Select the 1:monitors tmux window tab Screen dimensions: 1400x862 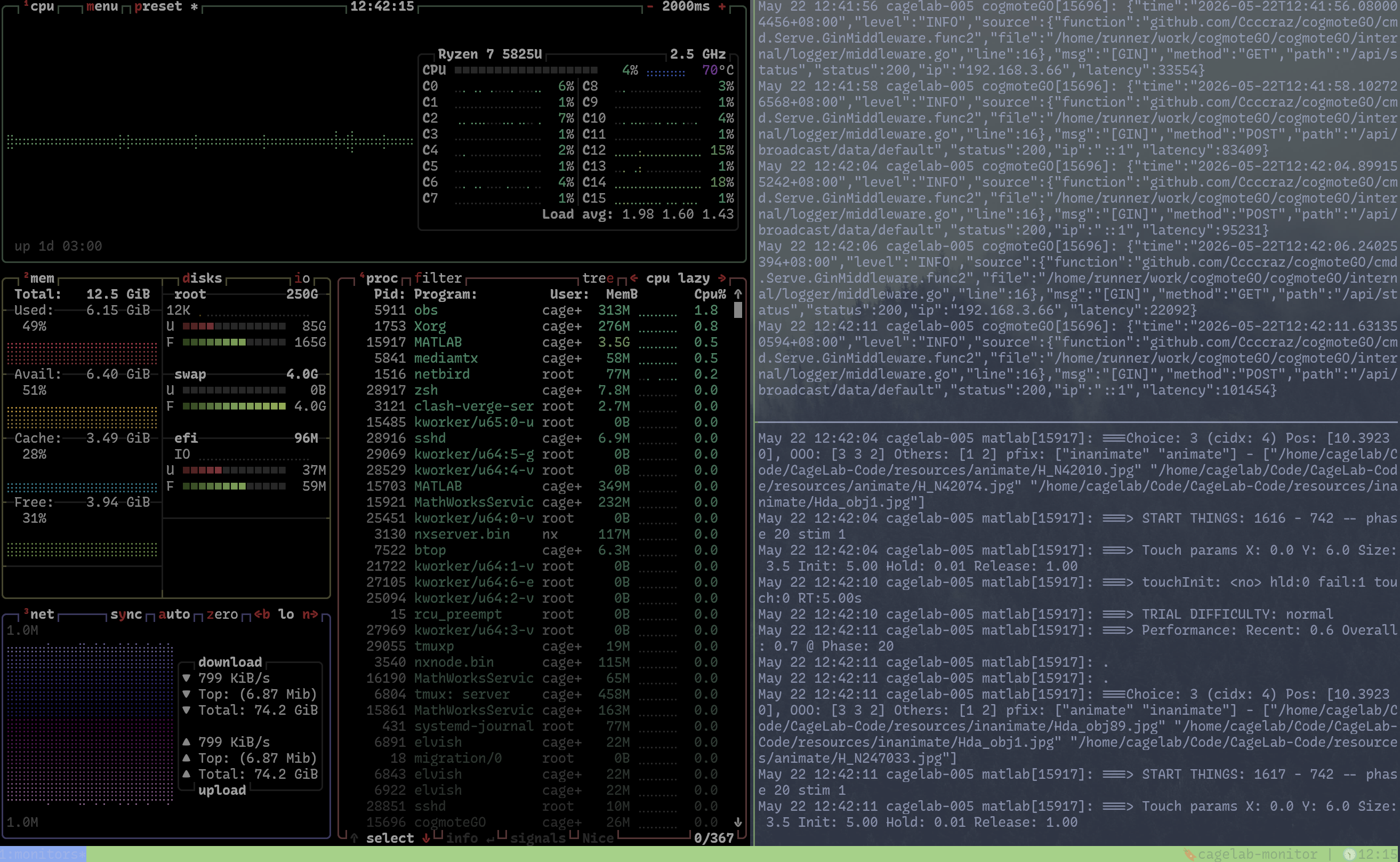[x=43, y=854]
